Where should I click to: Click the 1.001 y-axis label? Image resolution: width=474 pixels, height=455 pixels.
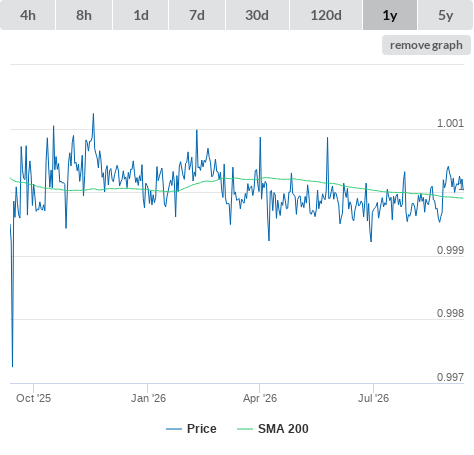coord(450,123)
